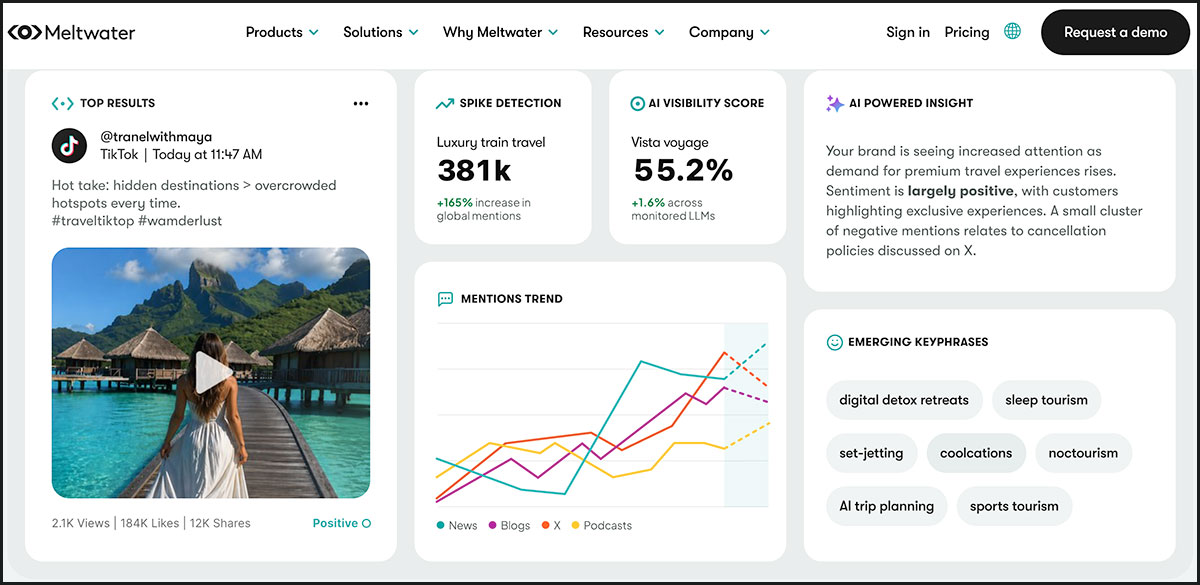Click the @tranelwithmaya username
This screenshot has height=585, width=1200.
(x=156, y=136)
